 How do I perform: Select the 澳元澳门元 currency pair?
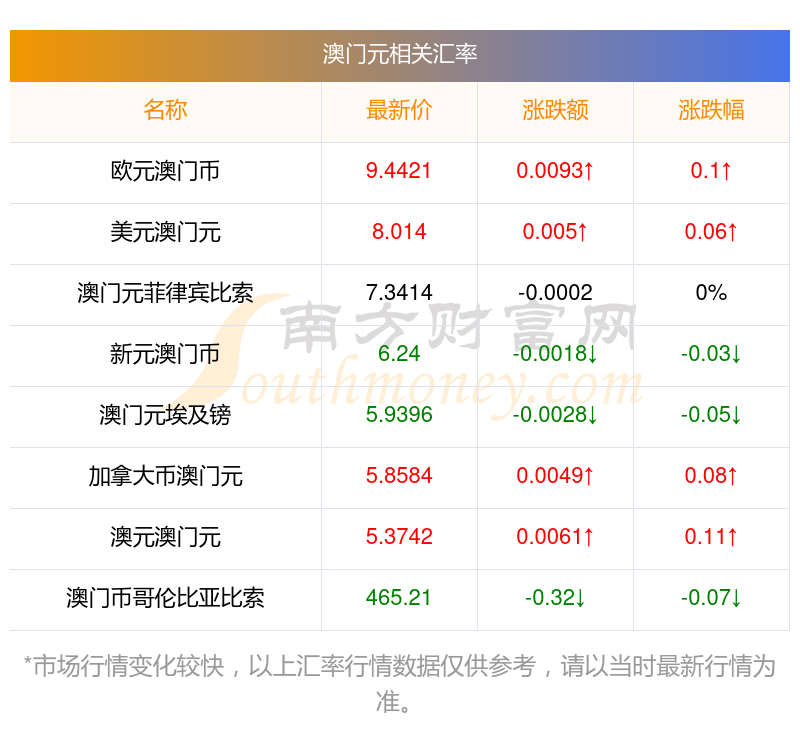coord(165,537)
